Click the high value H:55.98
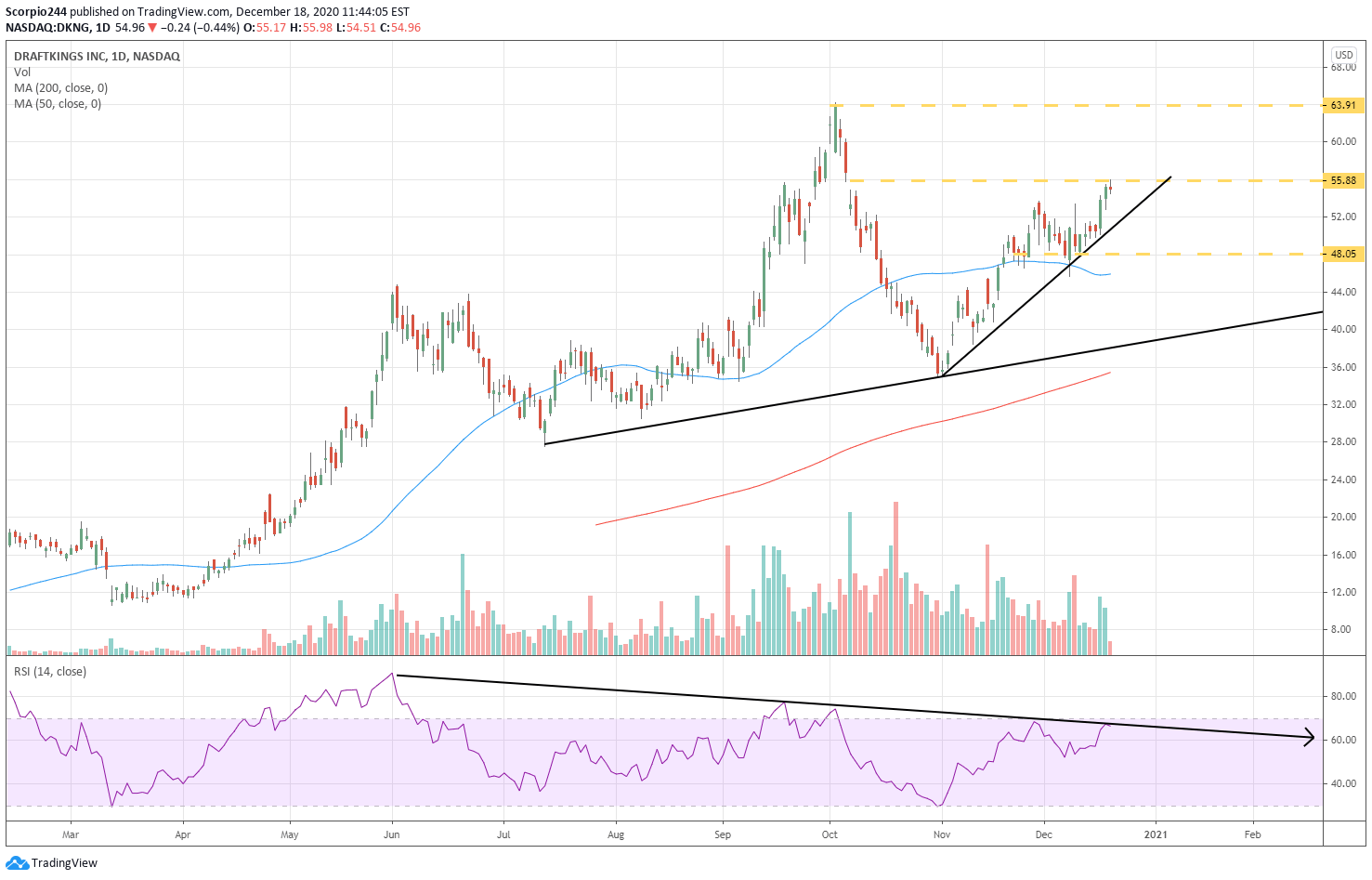Viewport: 1372px width, 880px height. click(311, 28)
